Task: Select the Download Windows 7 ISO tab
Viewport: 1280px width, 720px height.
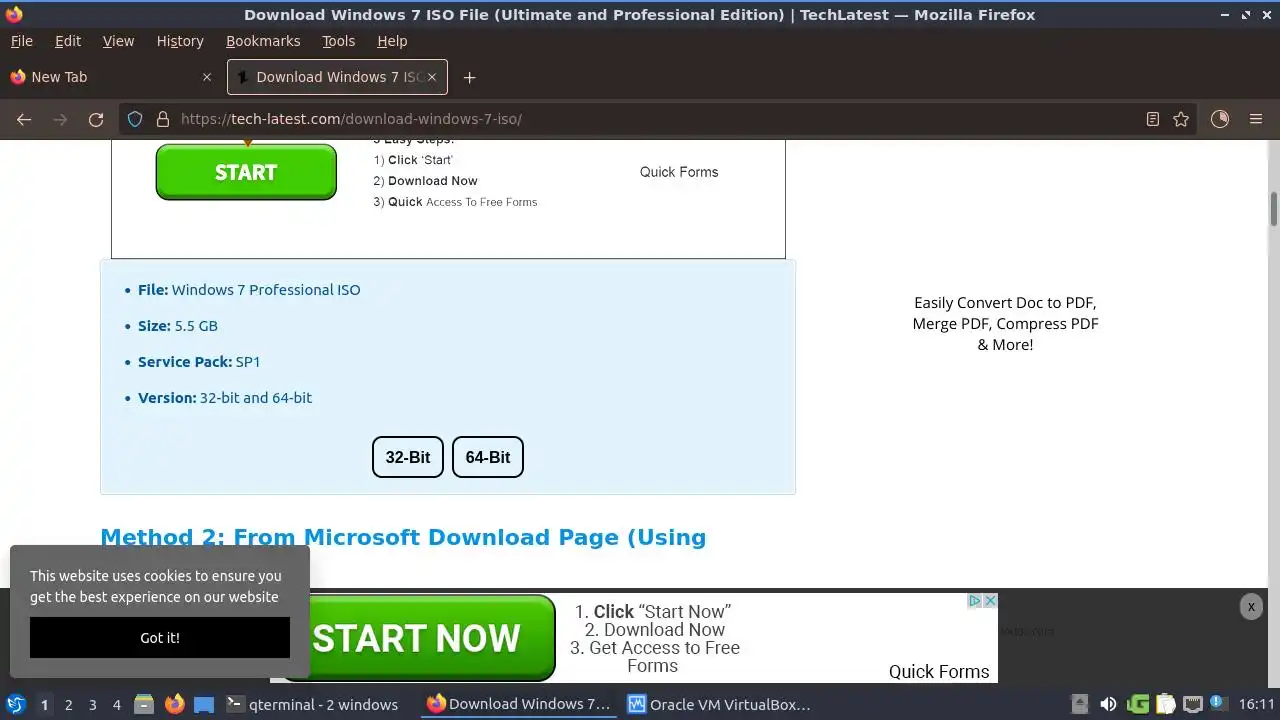Action: click(x=337, y=77)
